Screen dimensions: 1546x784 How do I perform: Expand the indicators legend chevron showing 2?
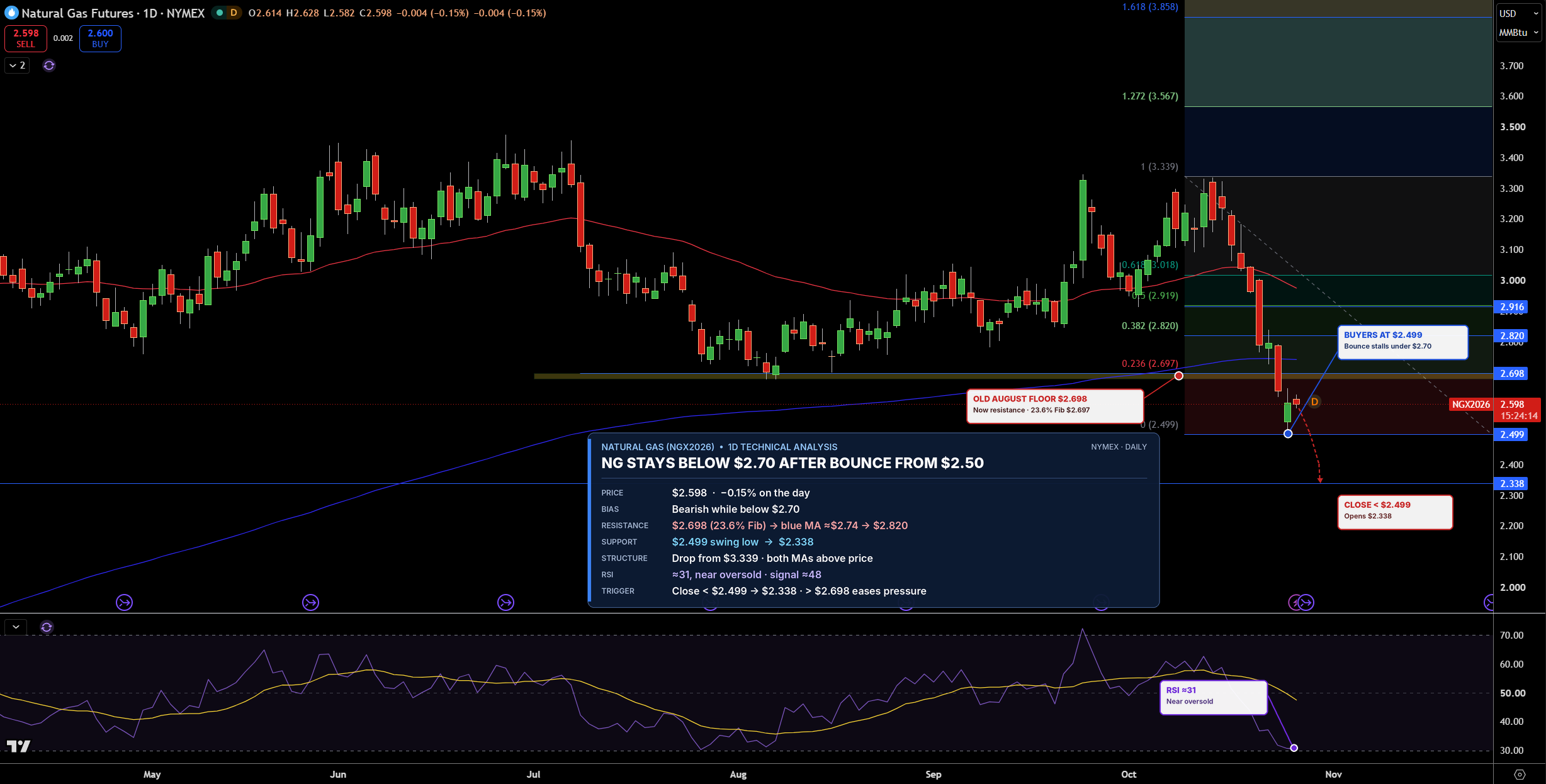(17, 65)
